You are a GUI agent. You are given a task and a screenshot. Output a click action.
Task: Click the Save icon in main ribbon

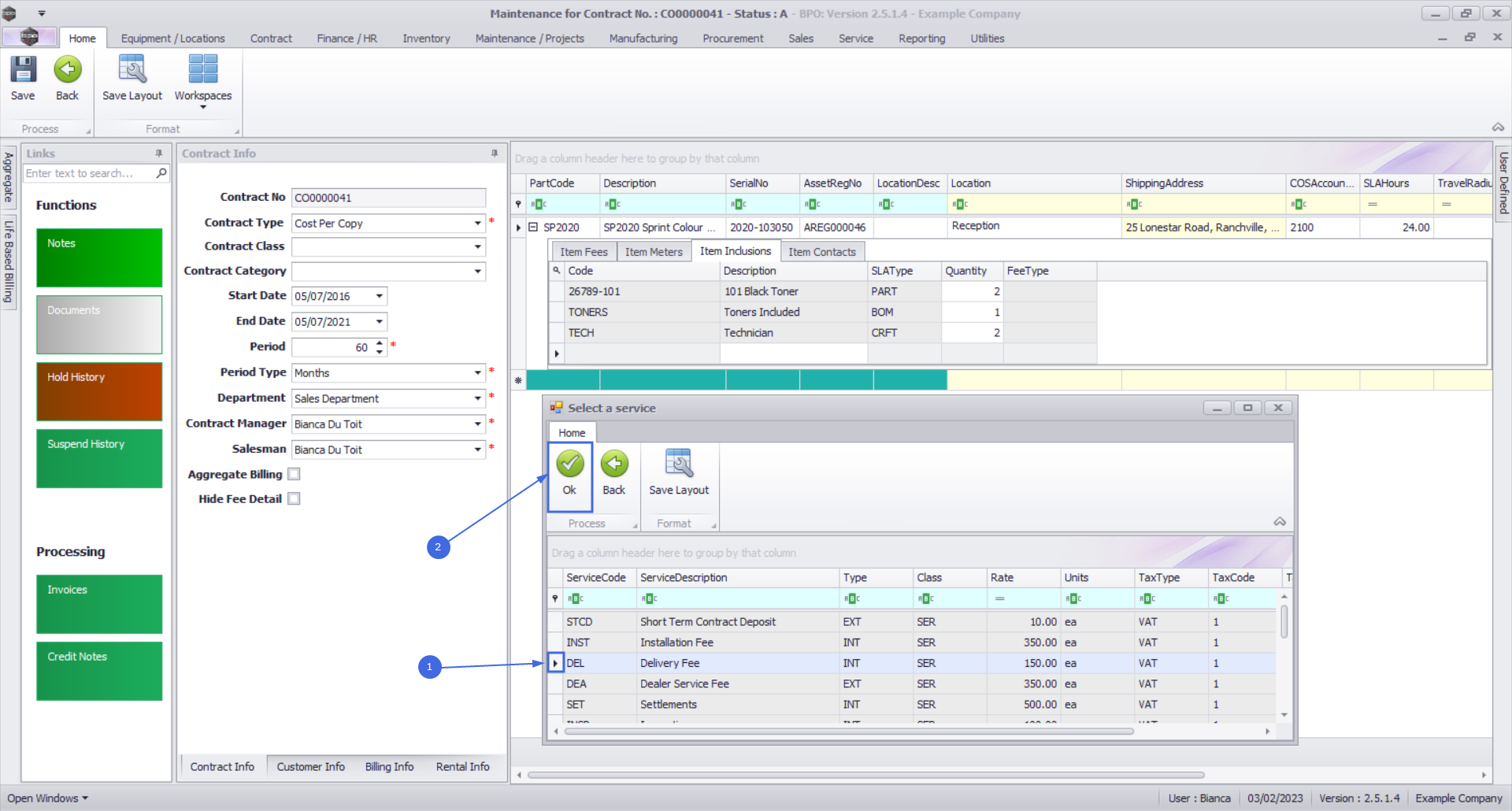(23, 70)
